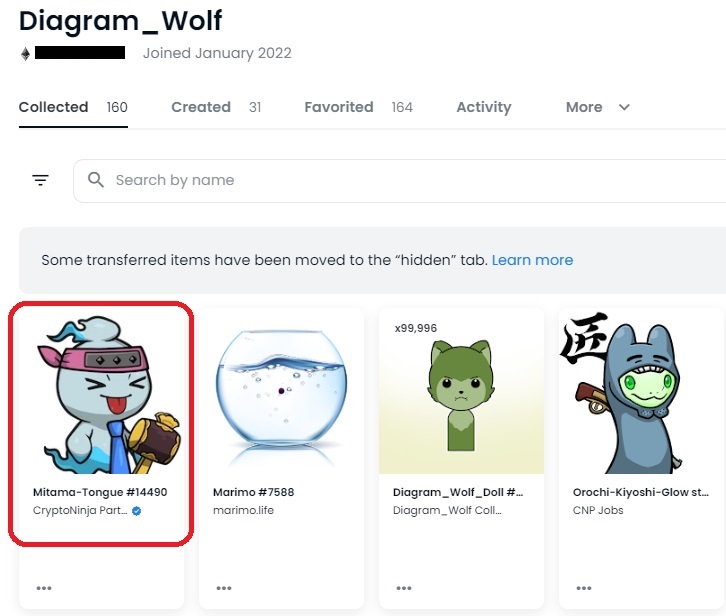The height and width of the screenshot is (616, 726).
Task: Open the three-dots menu on Marimo #7588 card
Action: [224, 588]
